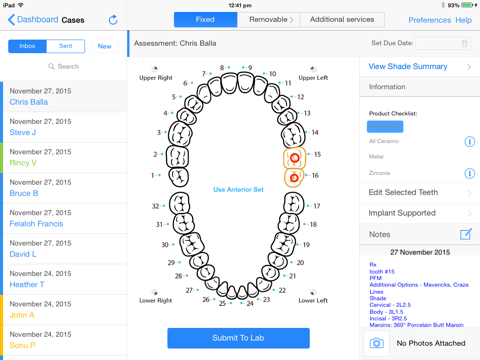
Task: Switch to Additional services tab
Action: point(342,20)
